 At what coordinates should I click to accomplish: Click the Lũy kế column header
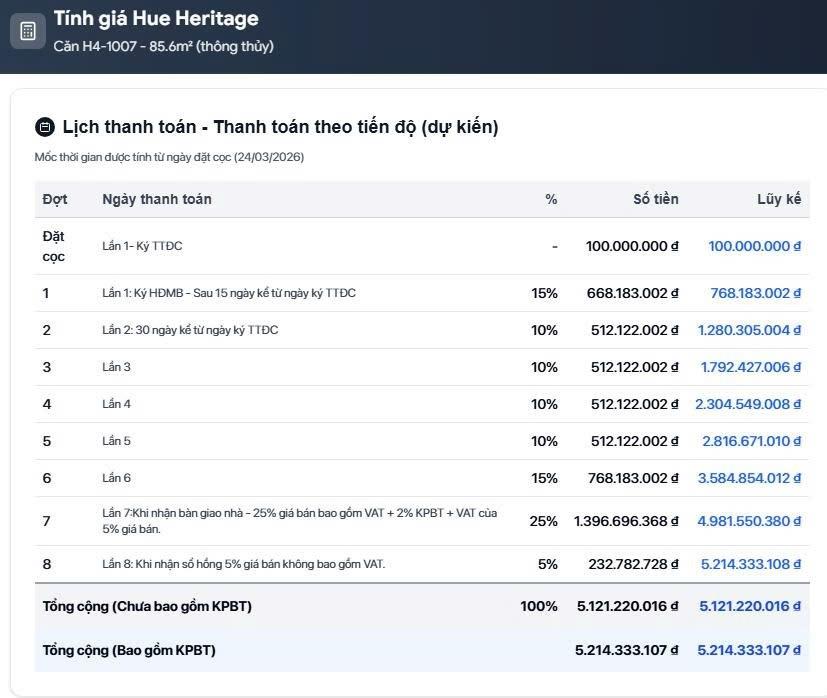pos(779,199)
